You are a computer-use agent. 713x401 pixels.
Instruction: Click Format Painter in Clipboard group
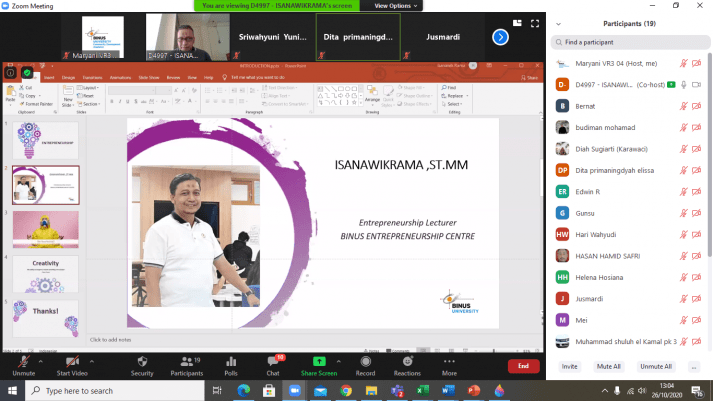[36, 104]
